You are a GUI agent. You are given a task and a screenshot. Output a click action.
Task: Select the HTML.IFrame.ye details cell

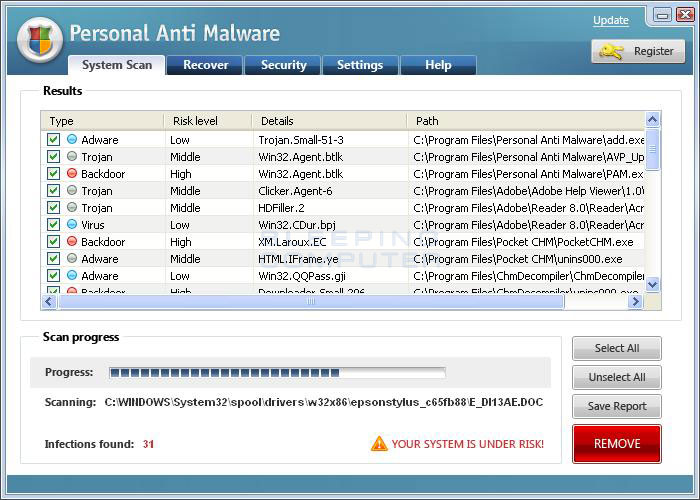[330, 258]
